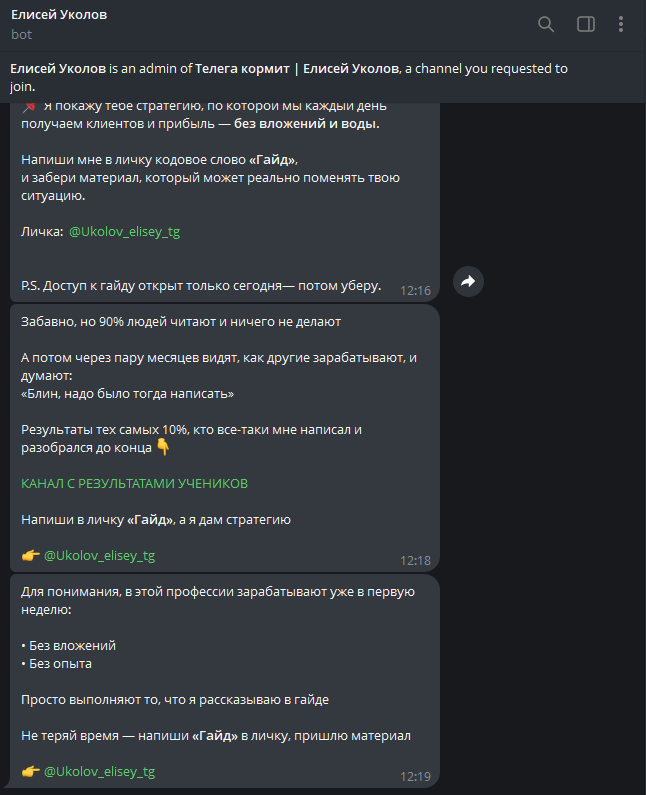Click the P.S. line about guide access
The height and width of the screenshot is (795, 646).
(201, 285)
